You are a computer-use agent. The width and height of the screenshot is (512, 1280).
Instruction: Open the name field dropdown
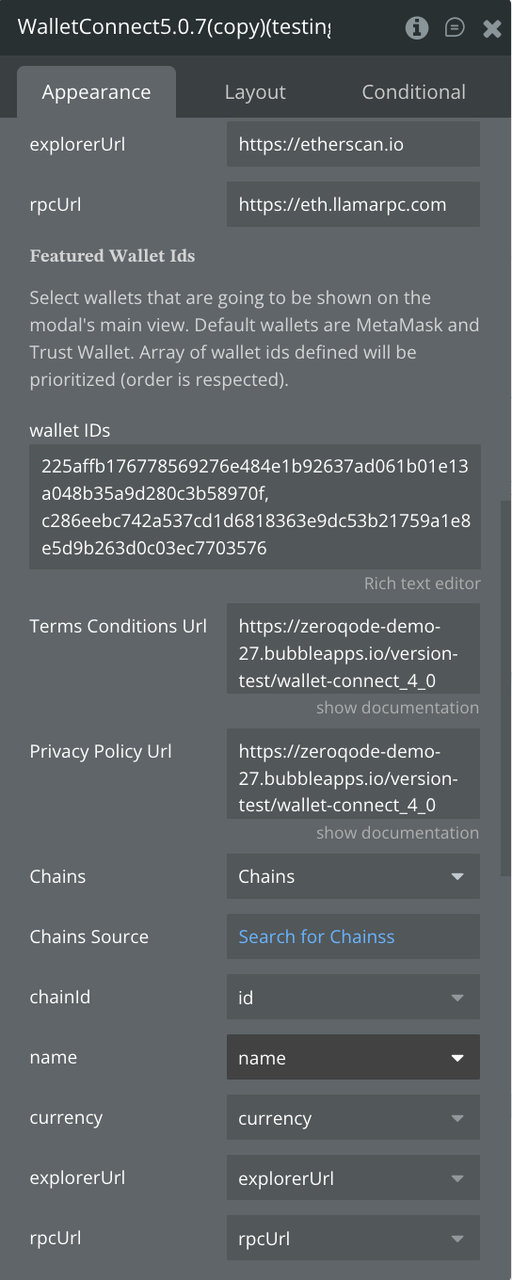[353, 1057]
